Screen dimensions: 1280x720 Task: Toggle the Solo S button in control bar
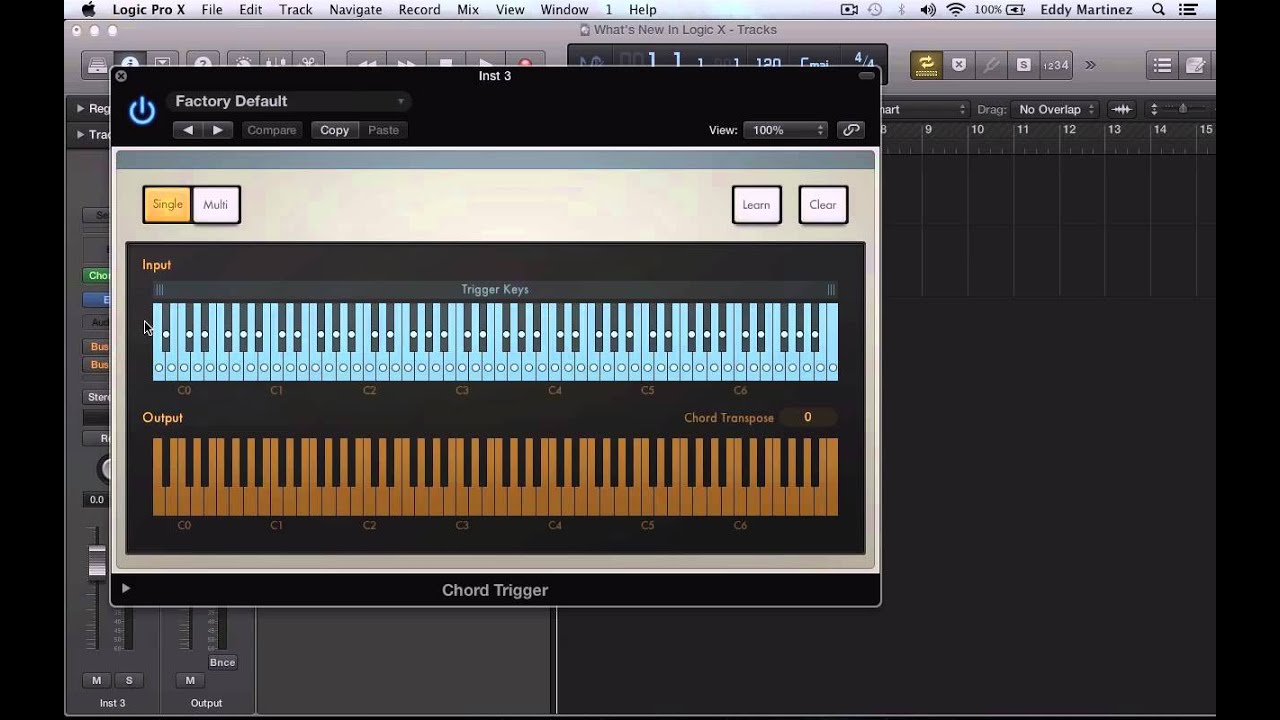1023,65
